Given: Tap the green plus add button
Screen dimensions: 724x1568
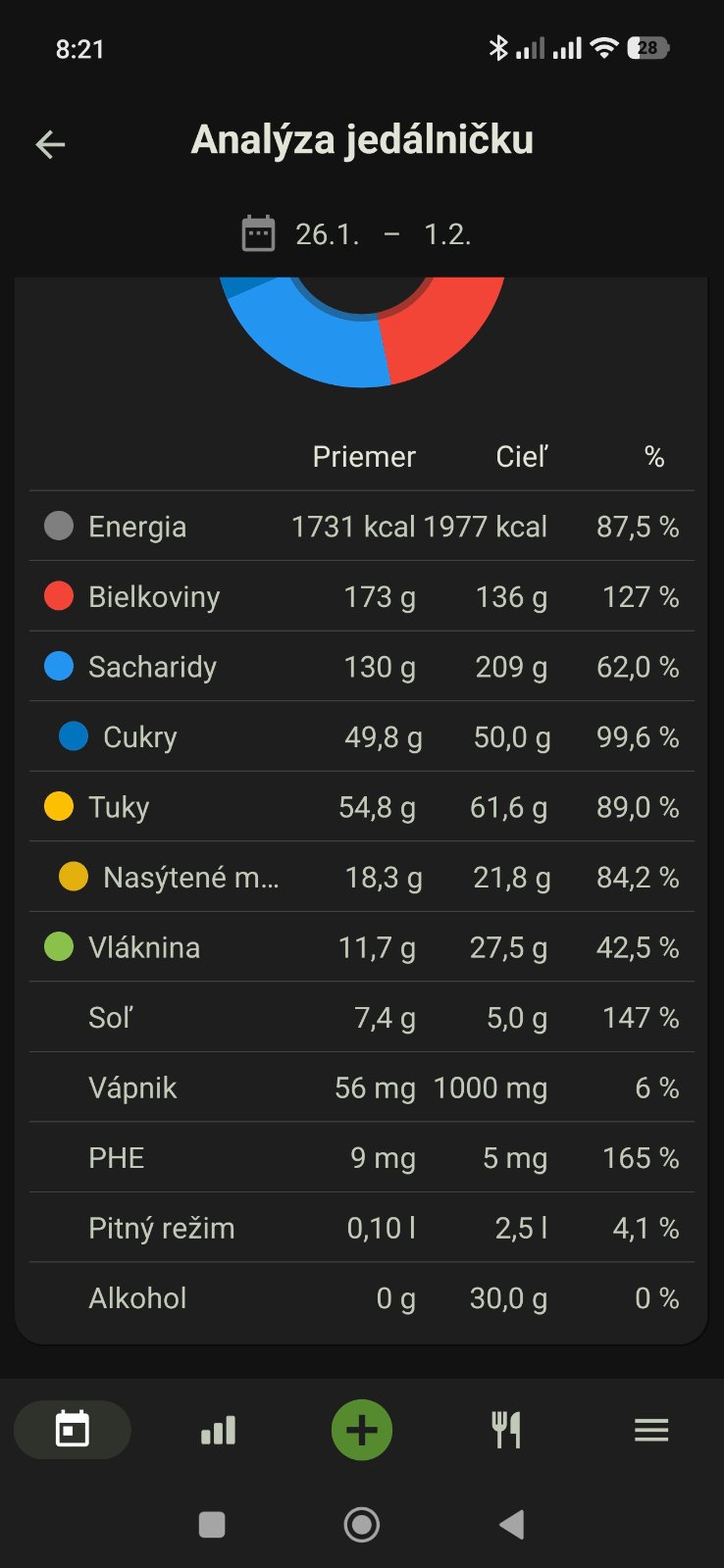Looking at the screenshot, I should point(362,1430).
